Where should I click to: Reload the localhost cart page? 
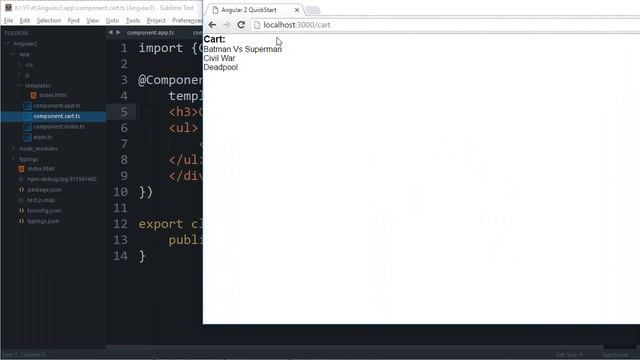point(241,25)
